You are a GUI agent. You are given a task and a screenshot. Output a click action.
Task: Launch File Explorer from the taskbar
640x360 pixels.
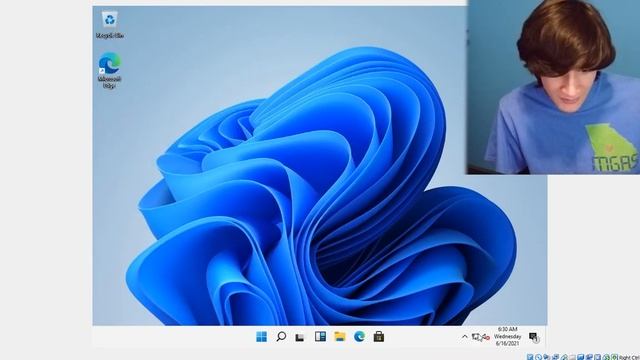coord(340,336)
